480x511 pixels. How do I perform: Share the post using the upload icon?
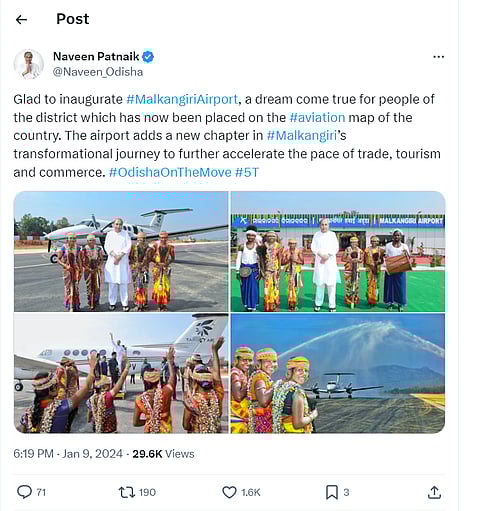click(x=434, y=492)
